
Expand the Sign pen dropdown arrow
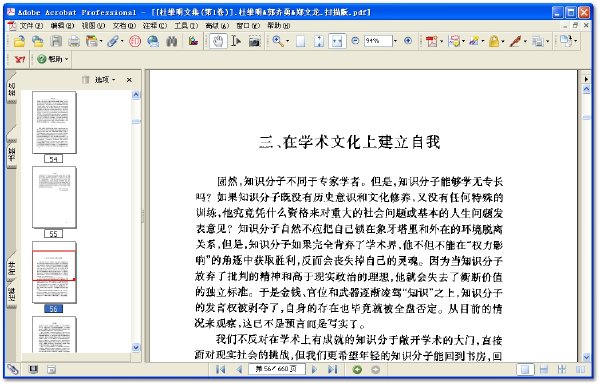[x=525, y=41]
